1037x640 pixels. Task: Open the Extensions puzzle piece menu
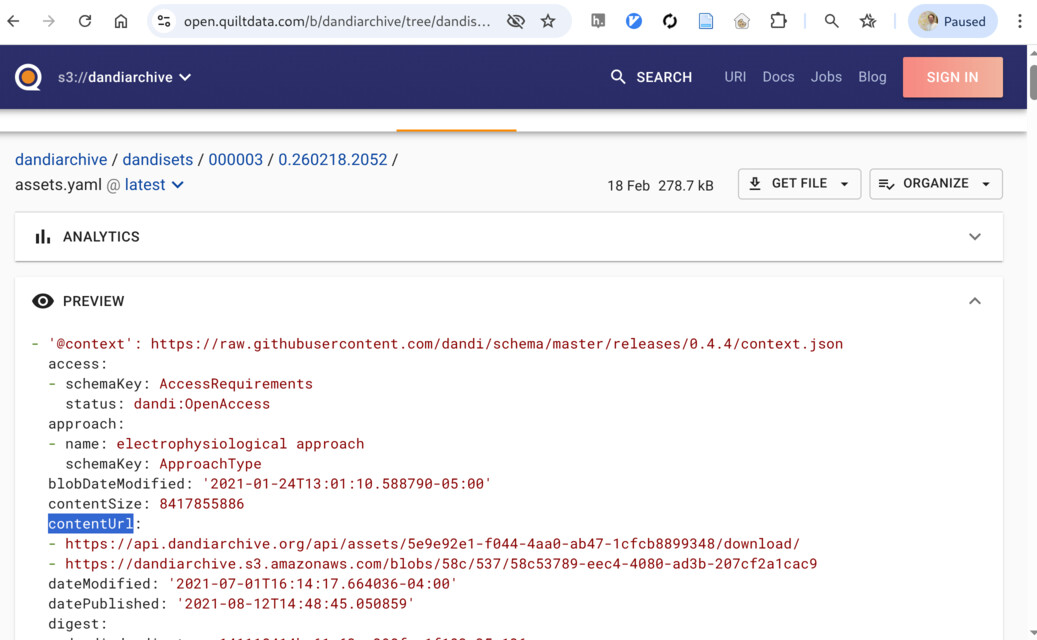click(778, 21)
